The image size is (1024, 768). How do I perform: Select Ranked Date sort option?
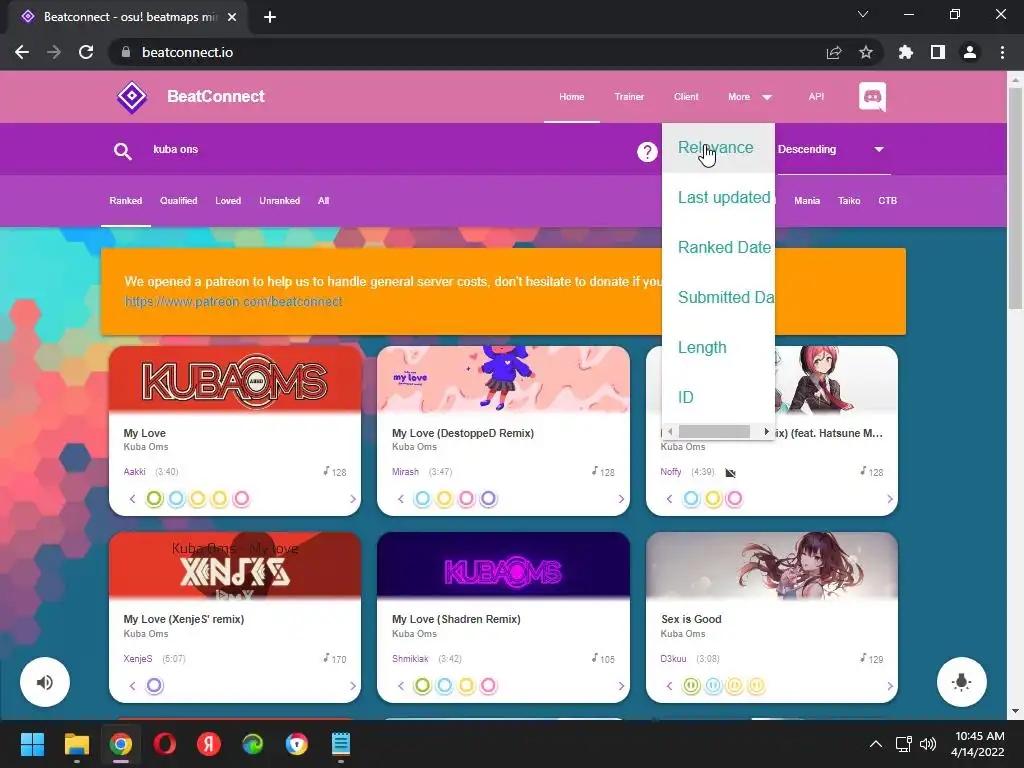point(718,248)
